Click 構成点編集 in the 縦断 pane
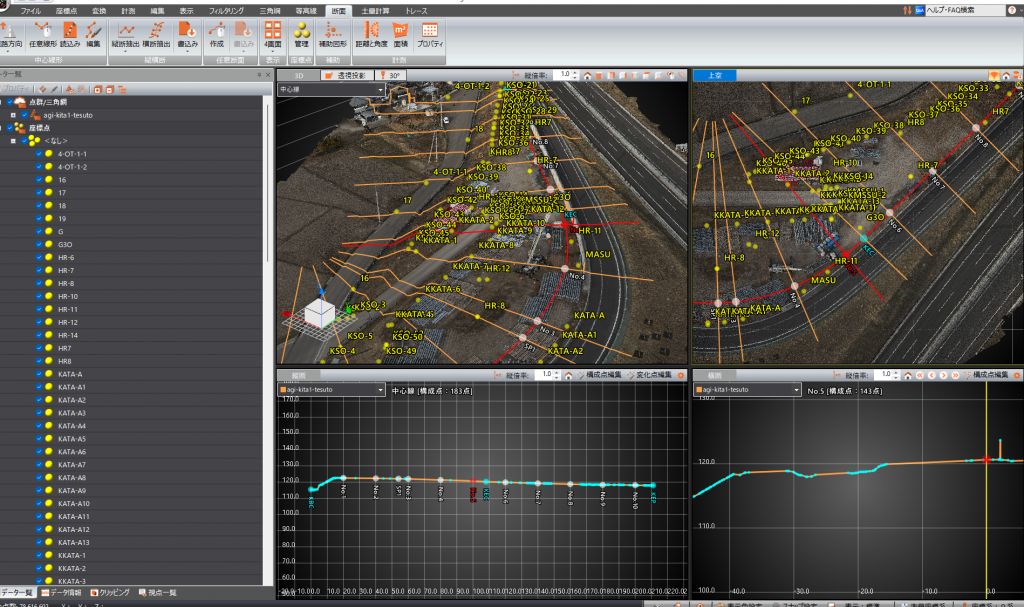 coord(599,376)
